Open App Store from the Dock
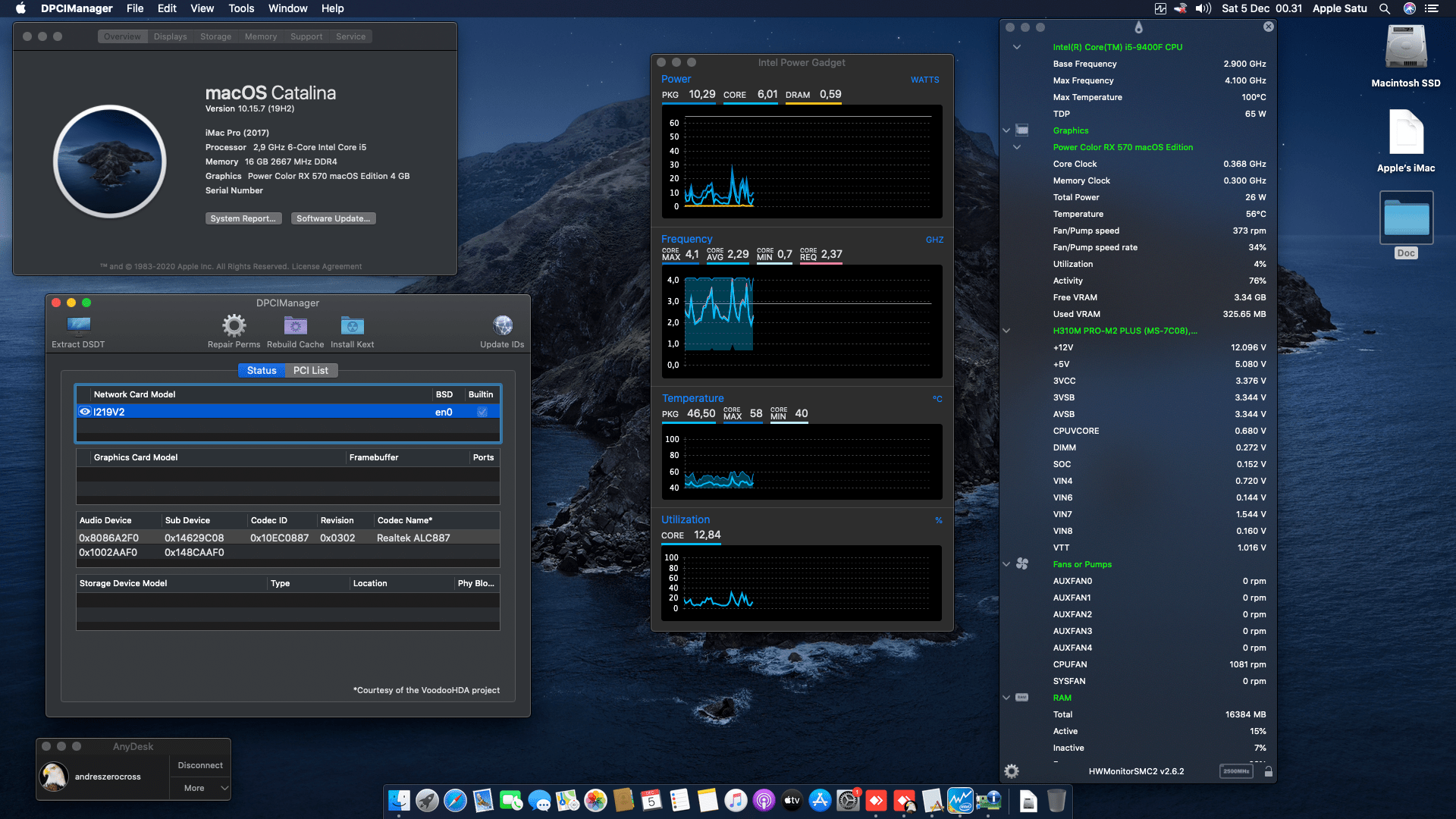Screen dimensions: 1456x819 [820, 801]
